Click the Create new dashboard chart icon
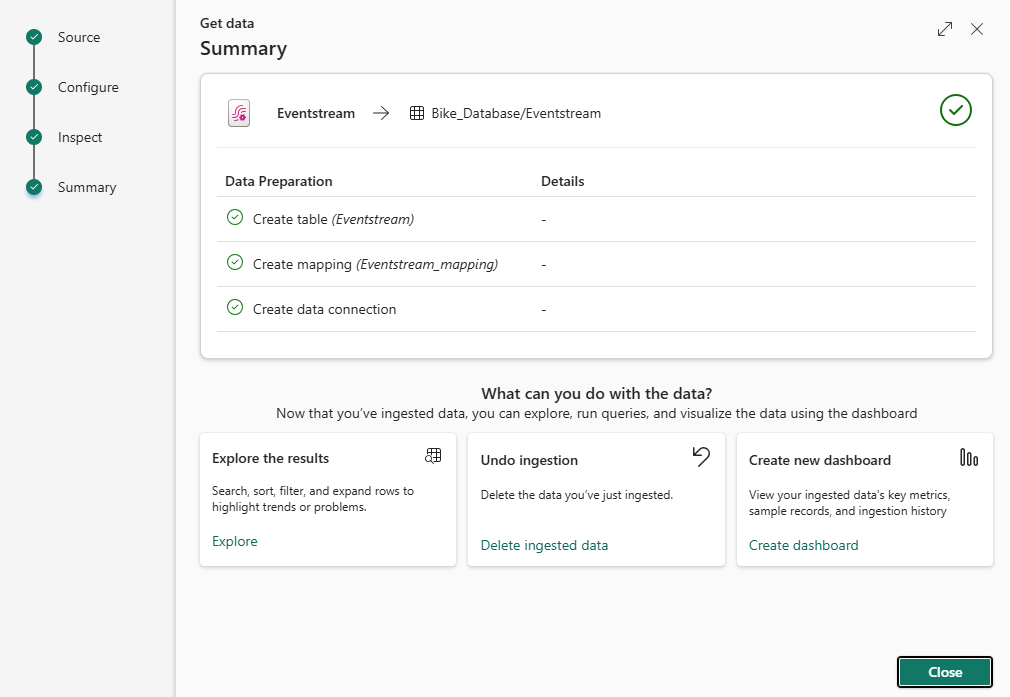 968,458
